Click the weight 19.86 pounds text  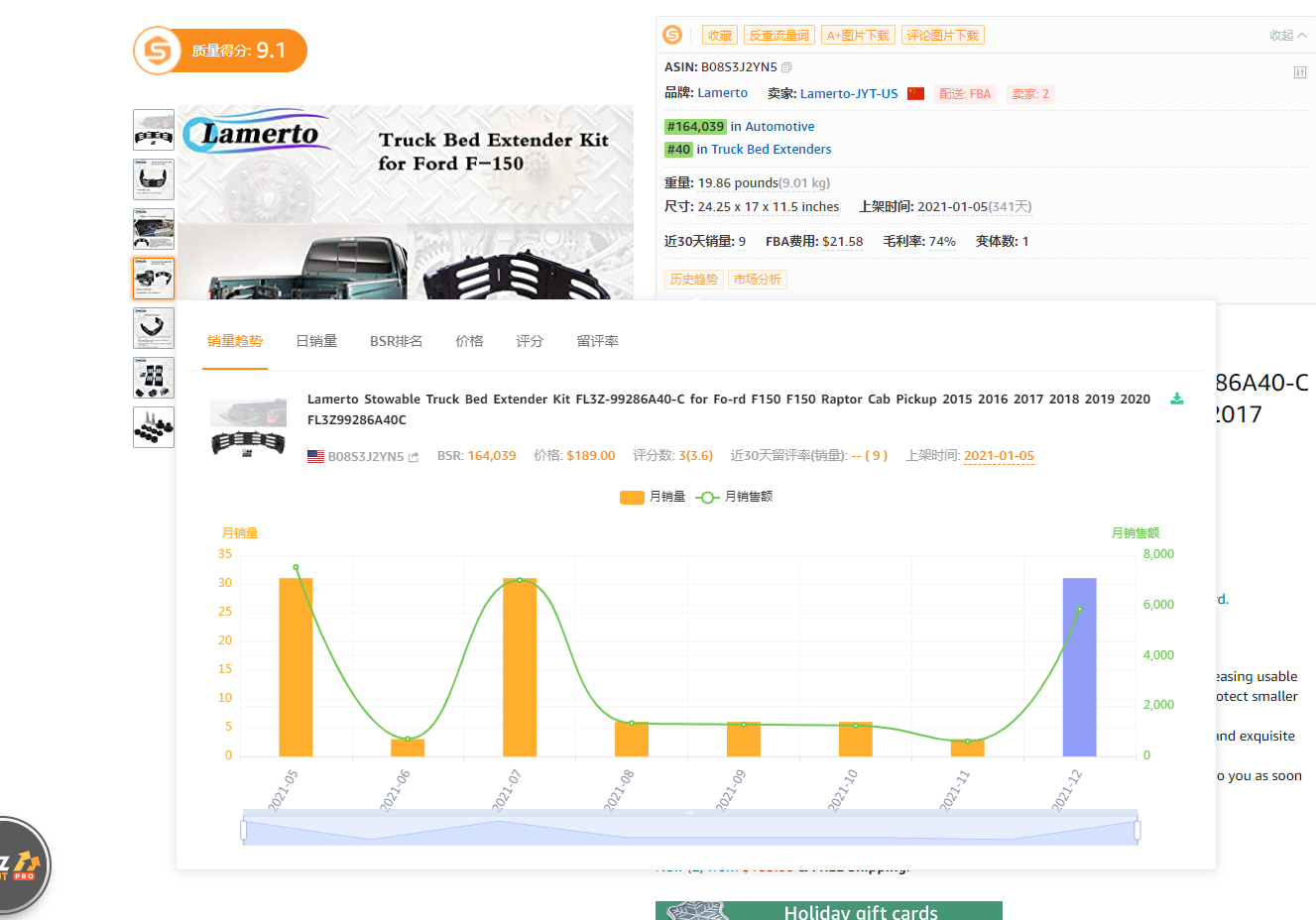click(x=738, y=183)
